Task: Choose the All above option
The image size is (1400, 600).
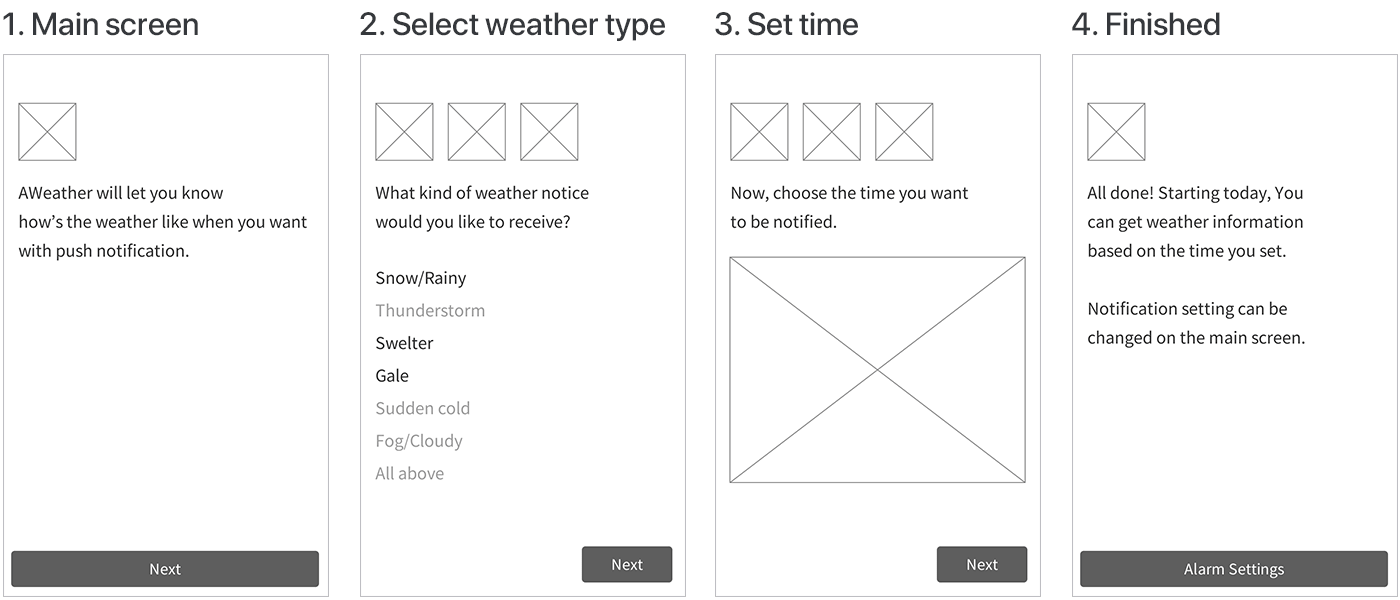Action: 409,473
